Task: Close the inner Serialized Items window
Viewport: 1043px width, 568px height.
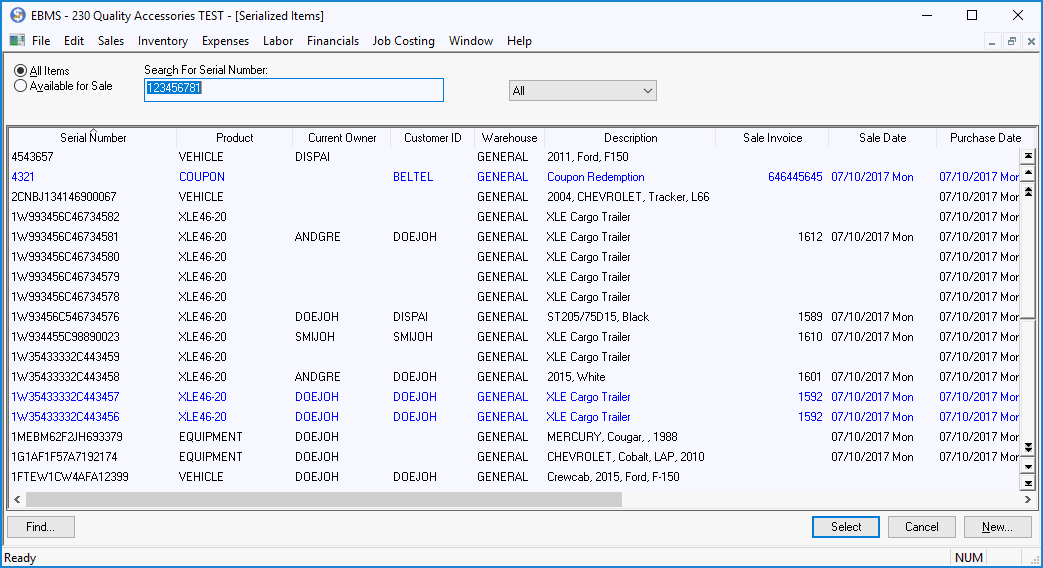Action: coord(1031,41)
